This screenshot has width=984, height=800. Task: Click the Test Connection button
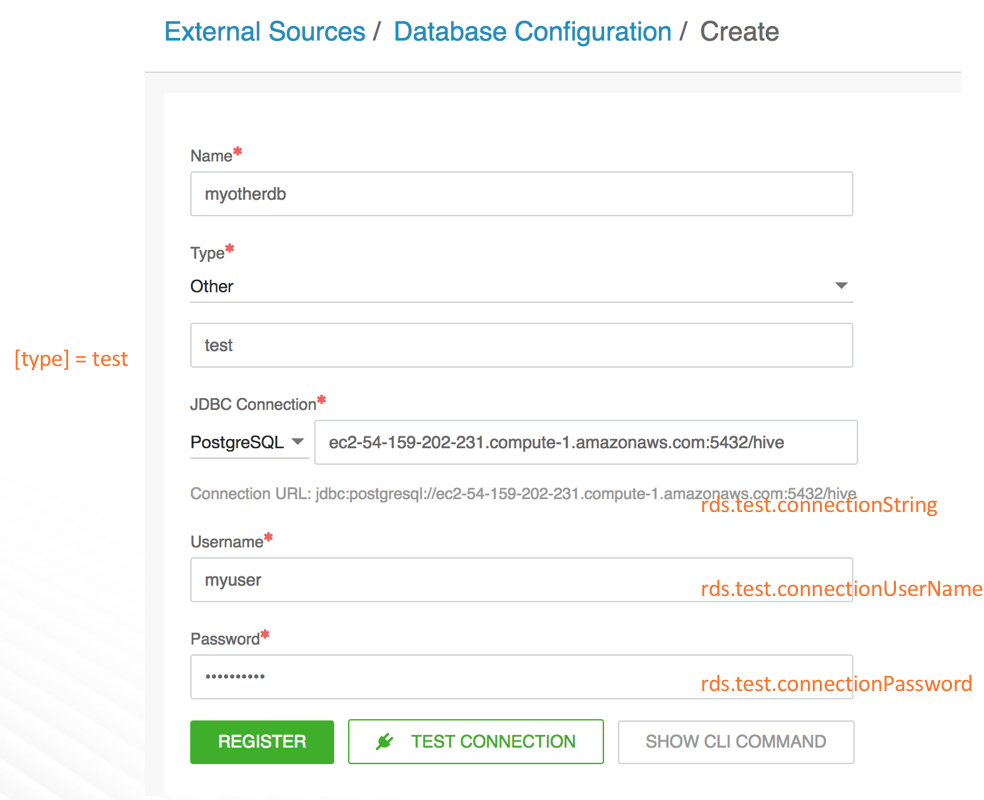[476, 742]
